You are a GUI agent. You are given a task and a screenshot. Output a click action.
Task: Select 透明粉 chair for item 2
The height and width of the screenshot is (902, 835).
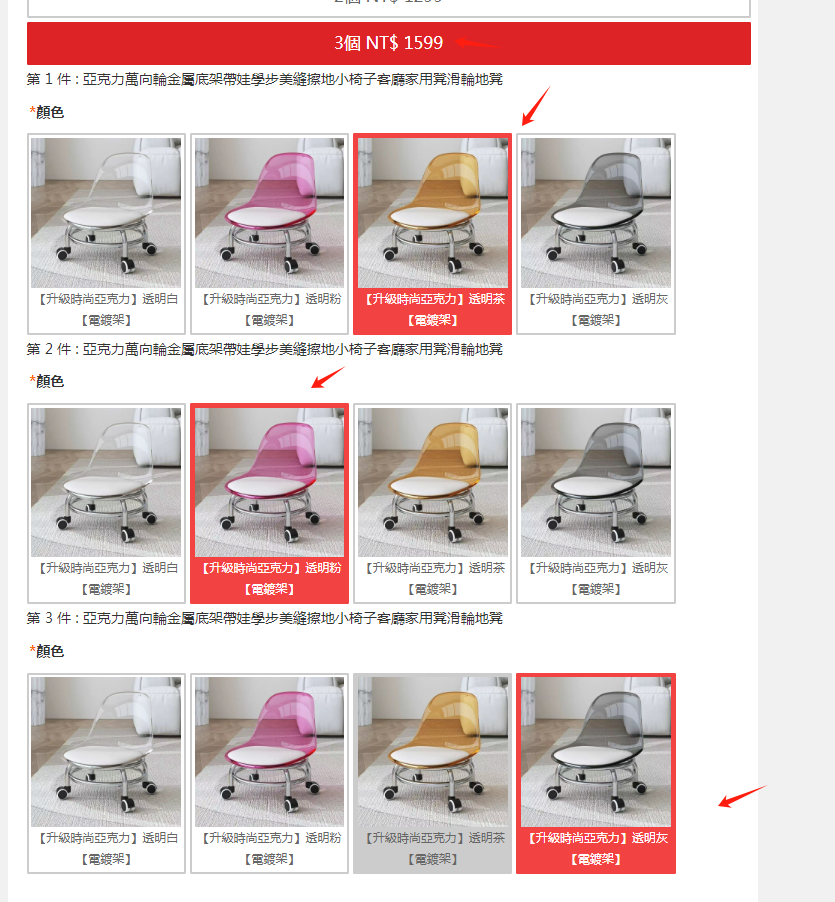269,503
